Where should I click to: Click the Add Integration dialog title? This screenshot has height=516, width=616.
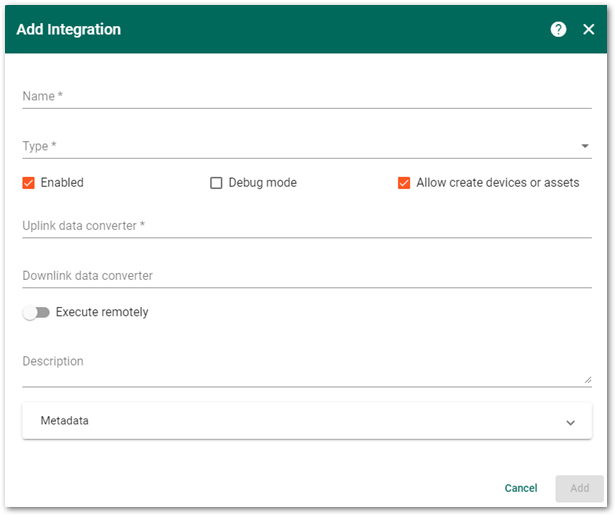[x=69, y=29]
